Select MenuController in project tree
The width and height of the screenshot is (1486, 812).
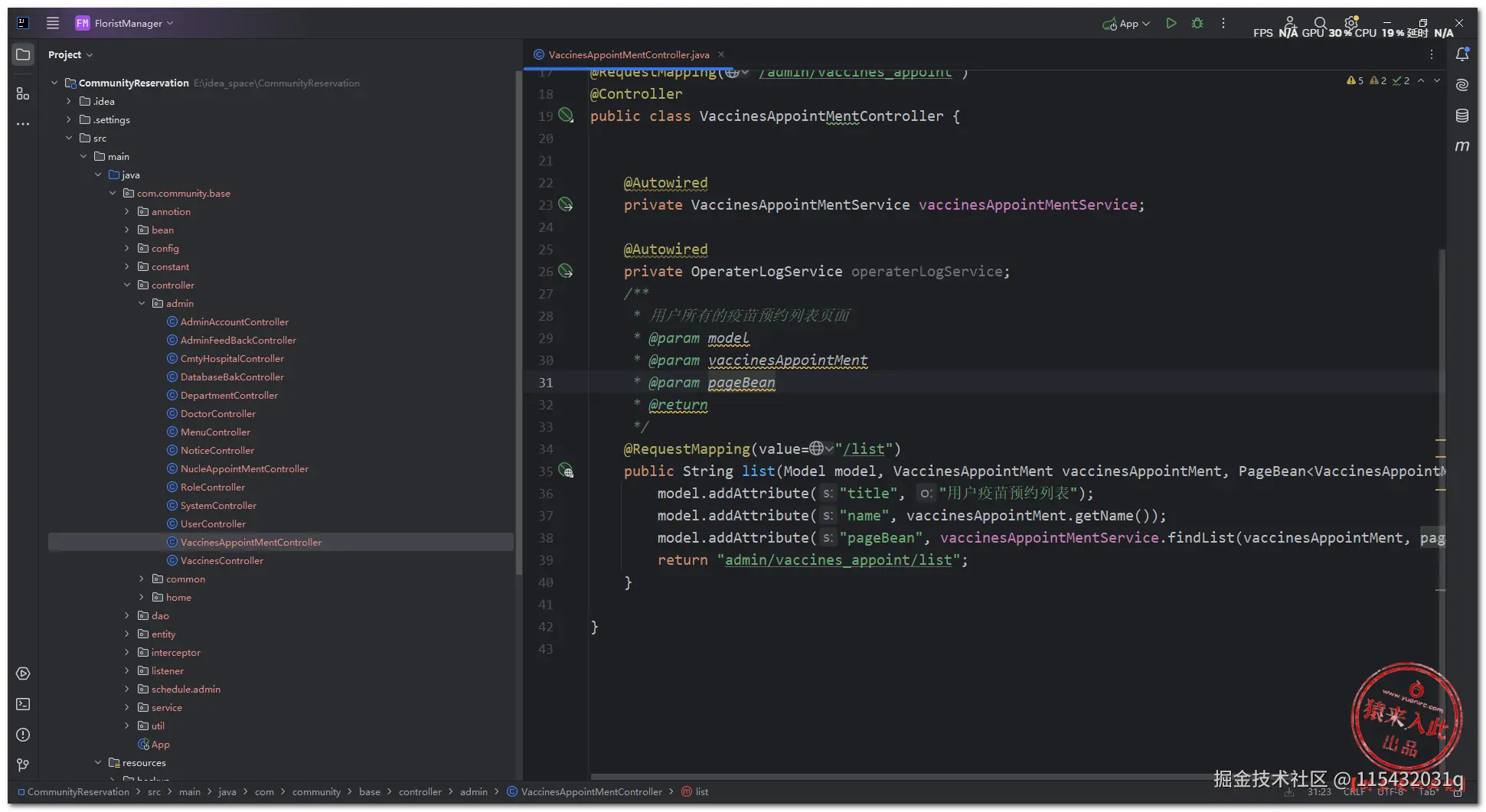[x=215, y=432]
